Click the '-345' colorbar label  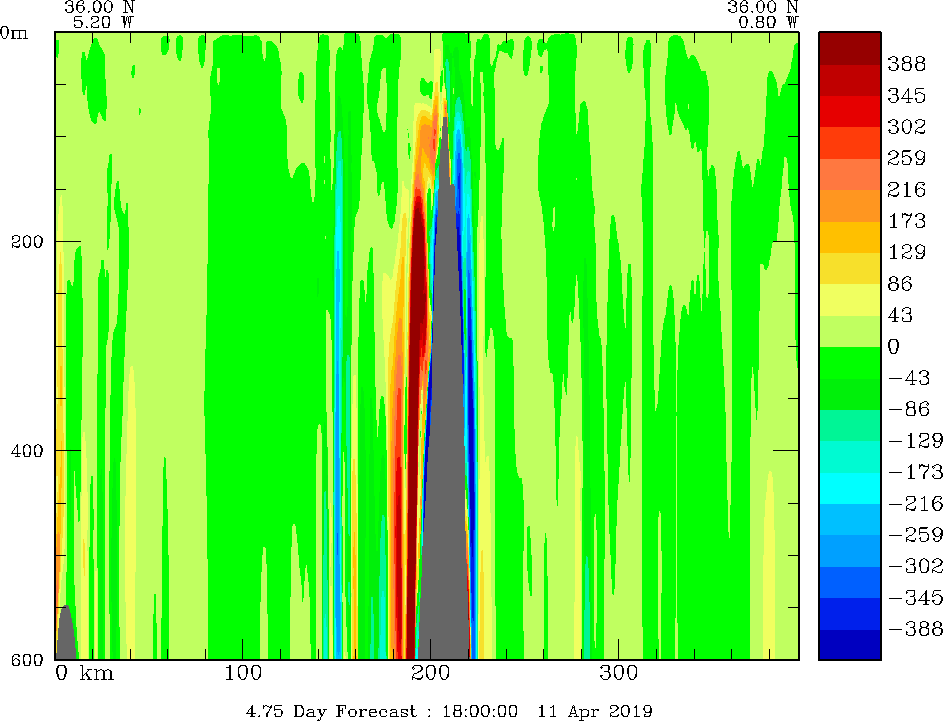[915, 597]
